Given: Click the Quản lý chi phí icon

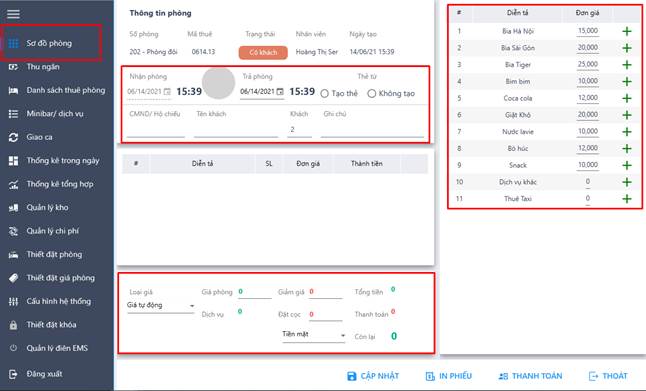Looking at the screenshot, I should click(13, 231).
